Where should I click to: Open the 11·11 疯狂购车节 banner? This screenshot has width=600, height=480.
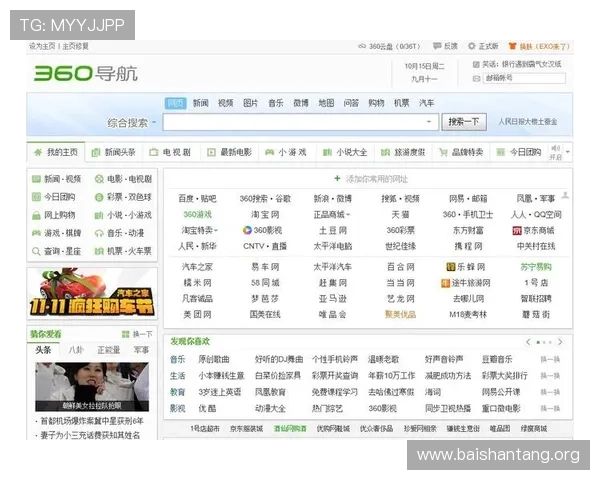coord(92,293)
